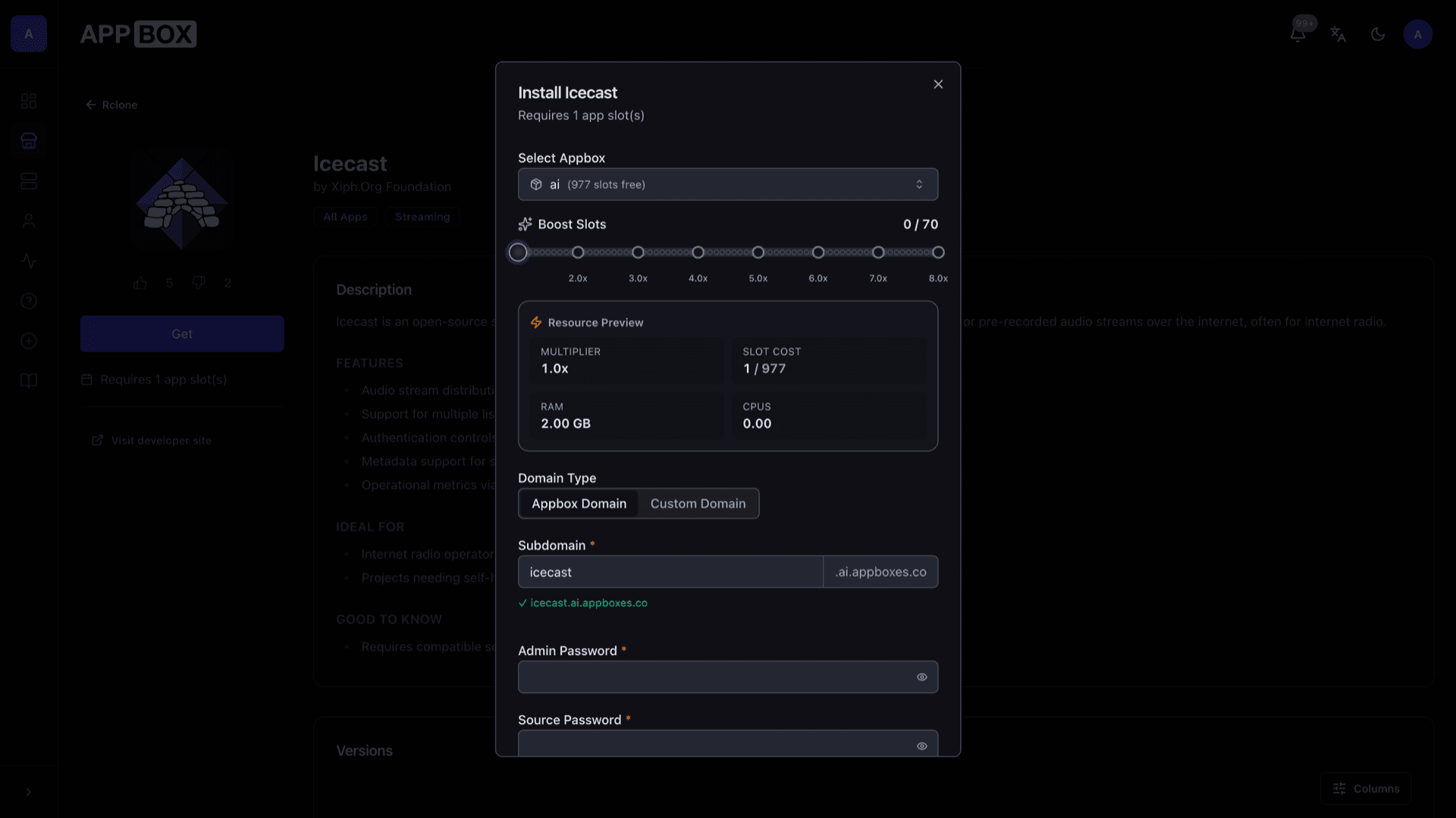Open the language translation menu
This screenshot has width=1456, height=818.
(1338, 34)
